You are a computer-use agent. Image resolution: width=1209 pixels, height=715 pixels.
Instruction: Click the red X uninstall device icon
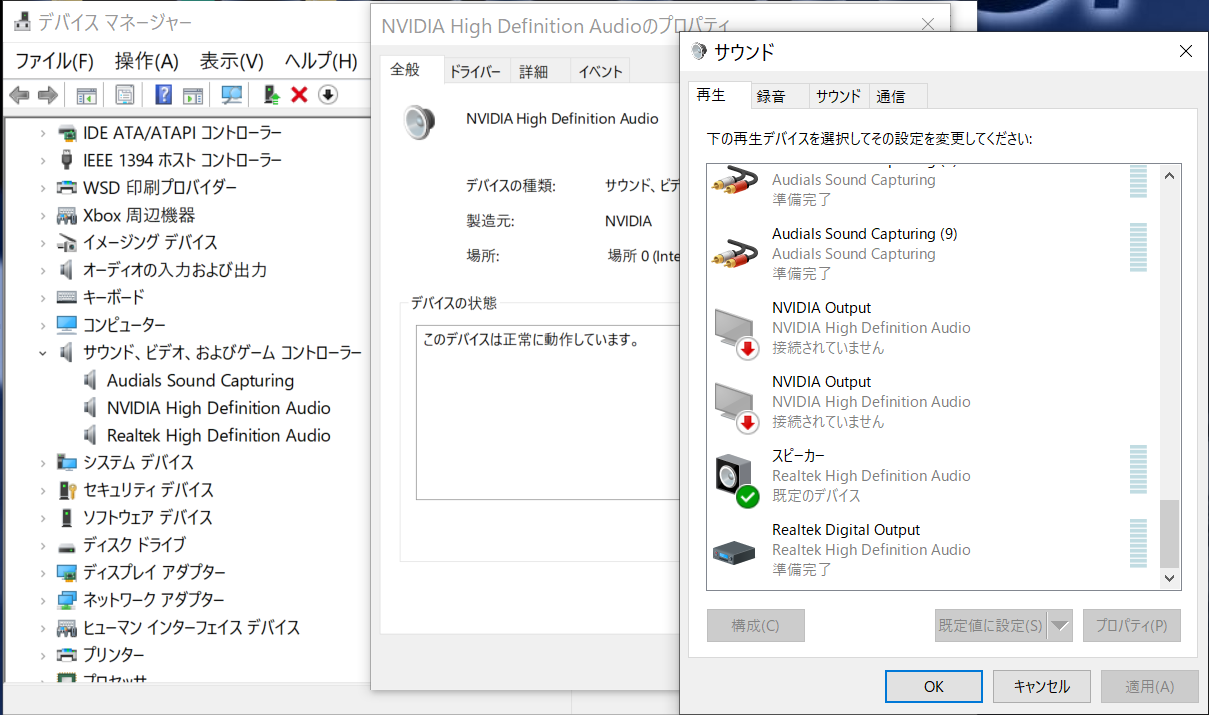point(299,95)
